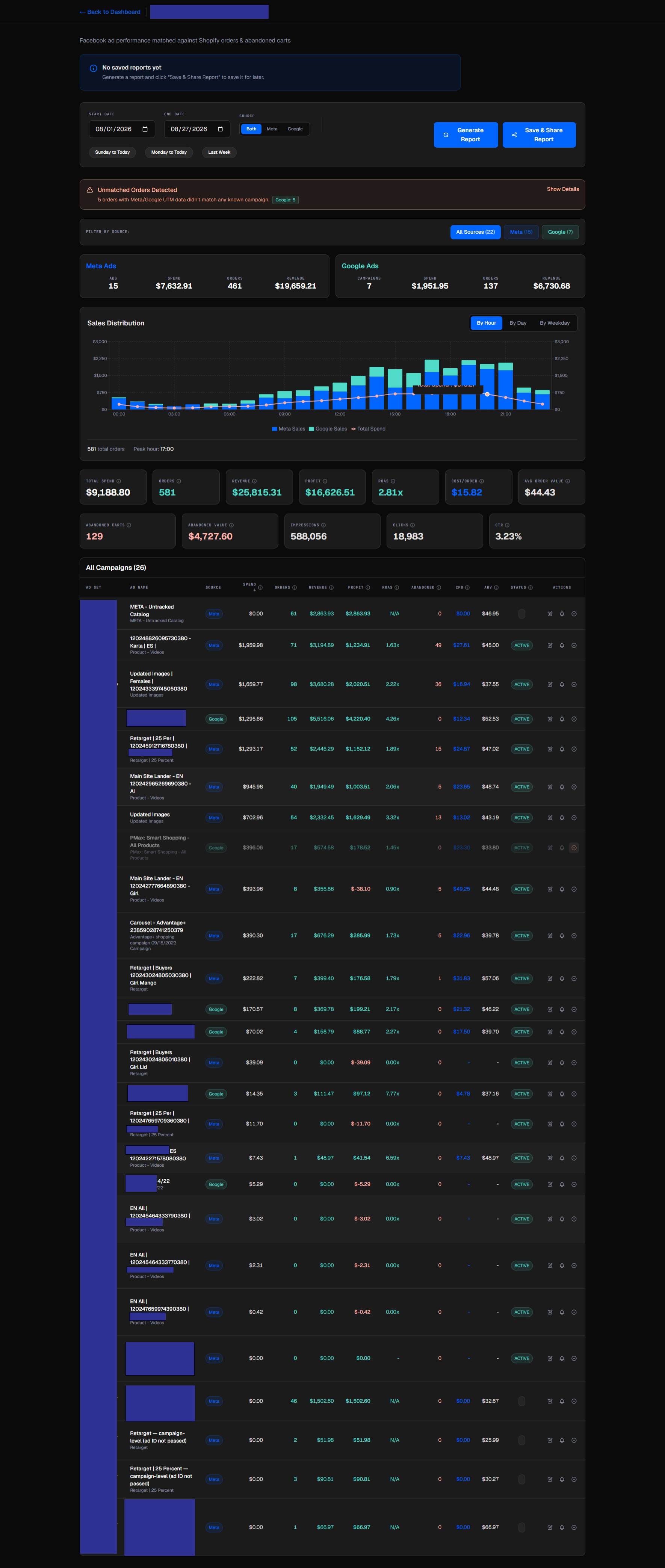
Task: Sort table by Abandoned column header
Action: coord(423,587)
